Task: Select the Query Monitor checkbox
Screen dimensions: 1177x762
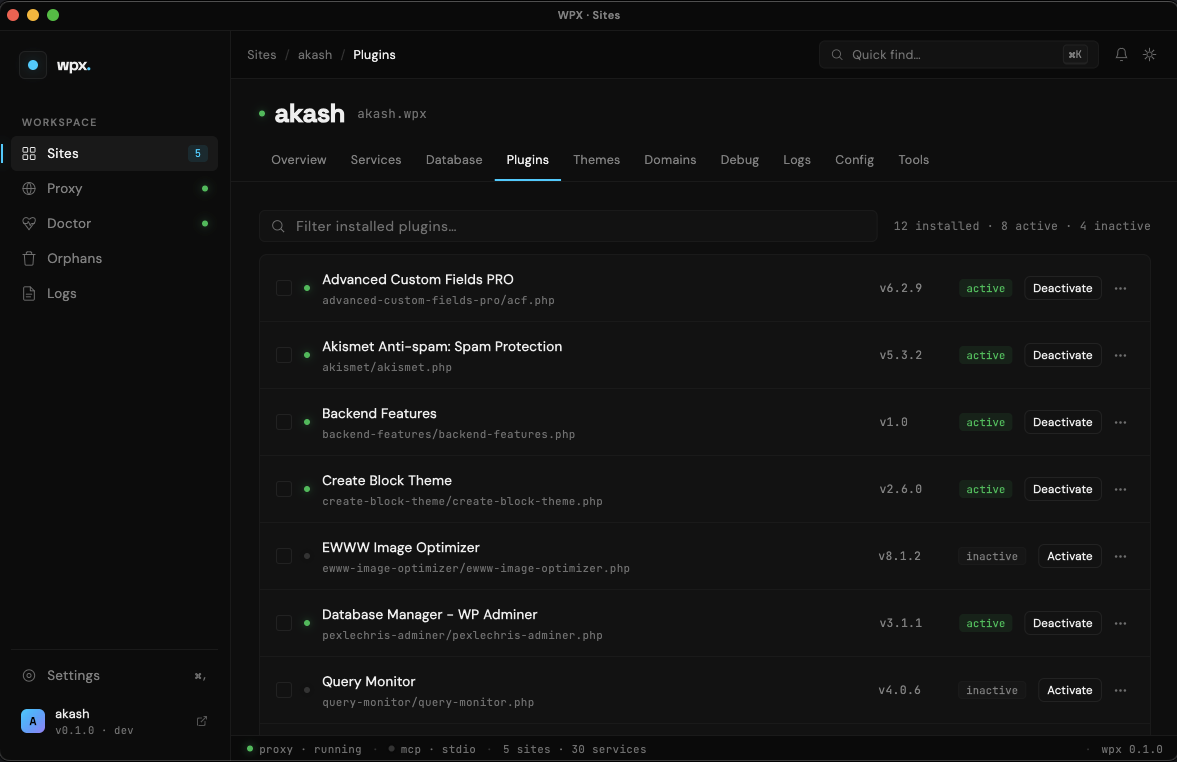Action: pos(284,690)
